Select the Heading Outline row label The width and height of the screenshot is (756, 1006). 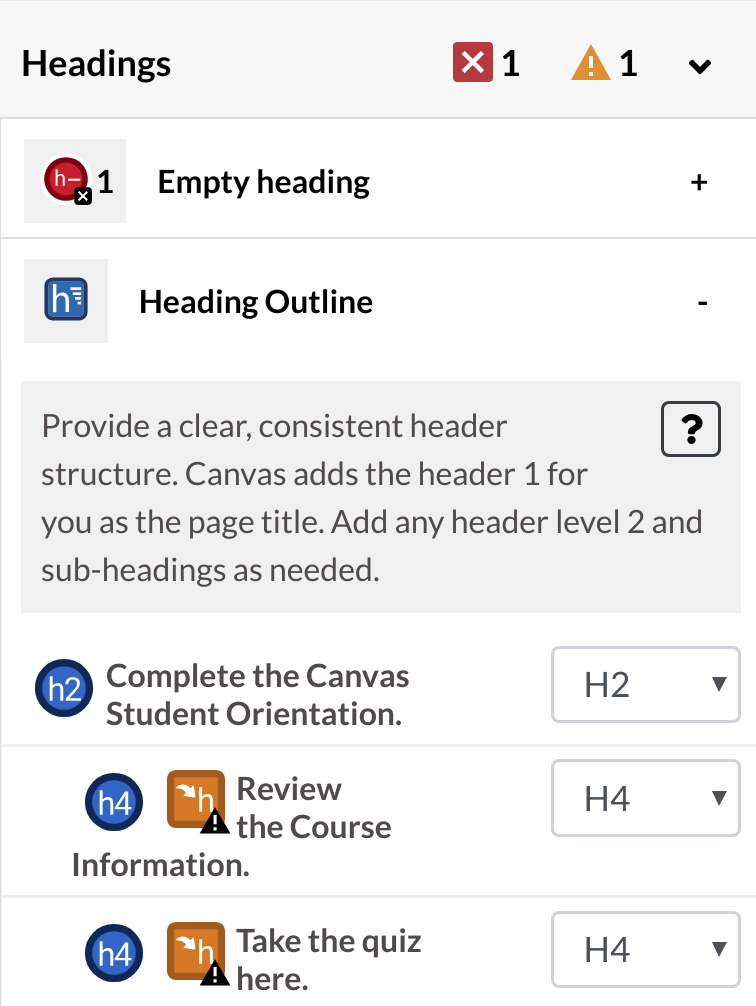[256, 302]
